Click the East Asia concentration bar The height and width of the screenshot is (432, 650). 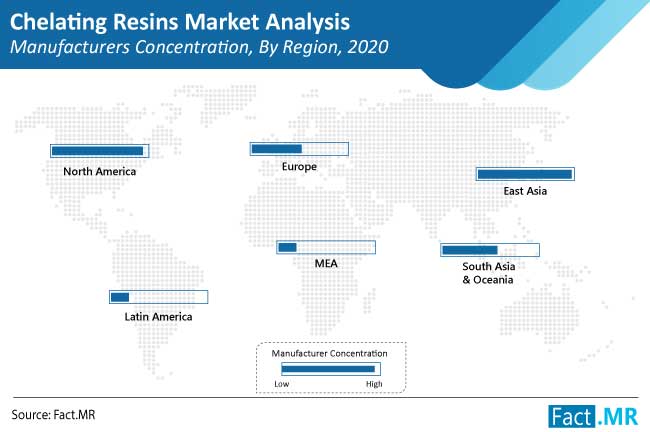click(525, 174)
